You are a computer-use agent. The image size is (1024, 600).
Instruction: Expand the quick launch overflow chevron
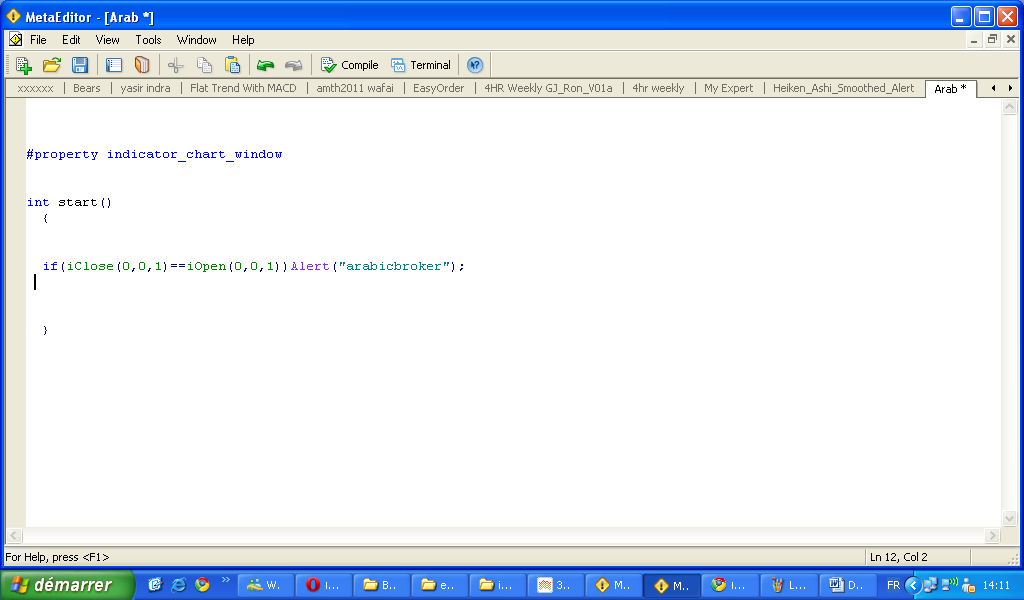tap(225, 580)
